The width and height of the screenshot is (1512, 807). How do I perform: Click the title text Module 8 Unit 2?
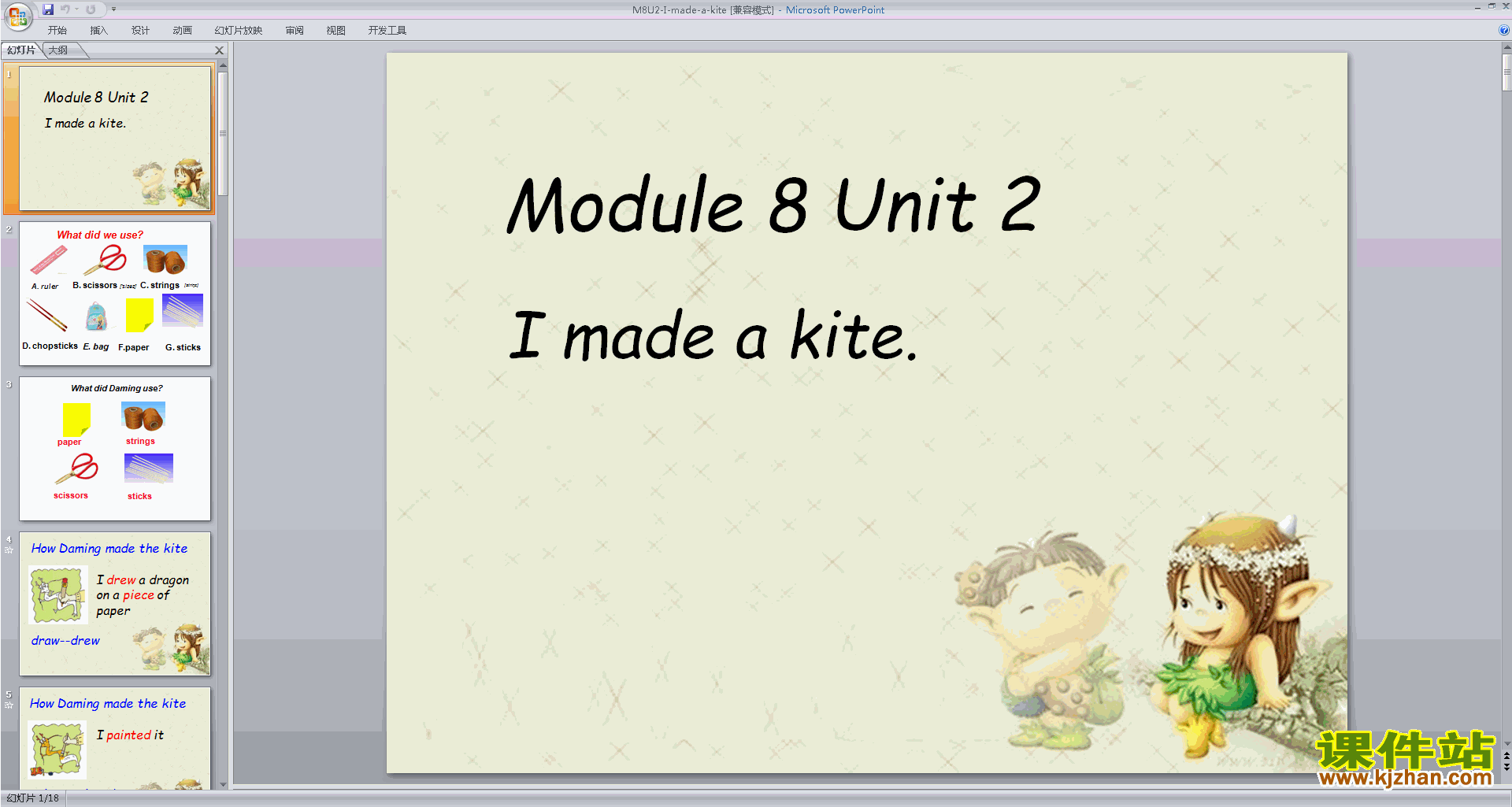tap(774, 205)
